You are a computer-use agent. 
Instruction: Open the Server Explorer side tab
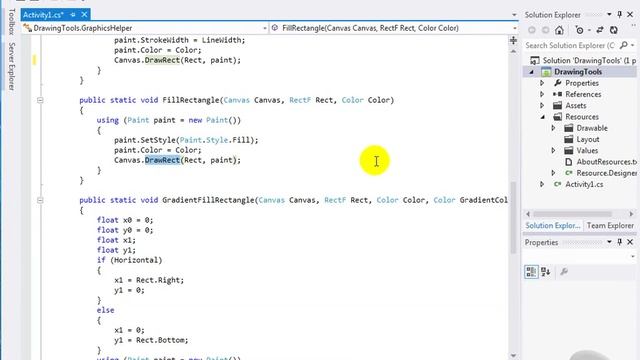click(11, 66)
